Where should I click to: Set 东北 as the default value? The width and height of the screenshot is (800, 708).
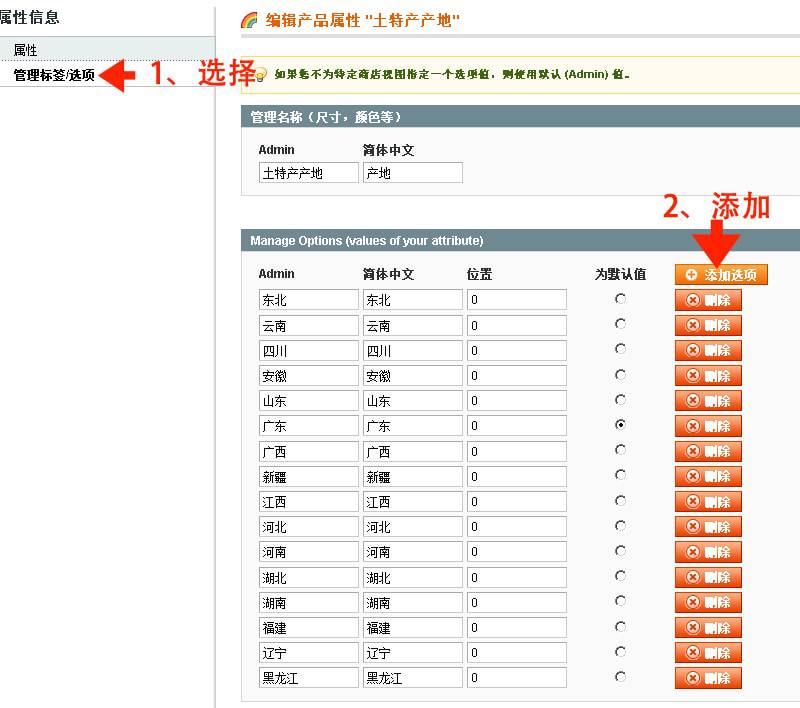pyautogui.click(x=621, y=299)
